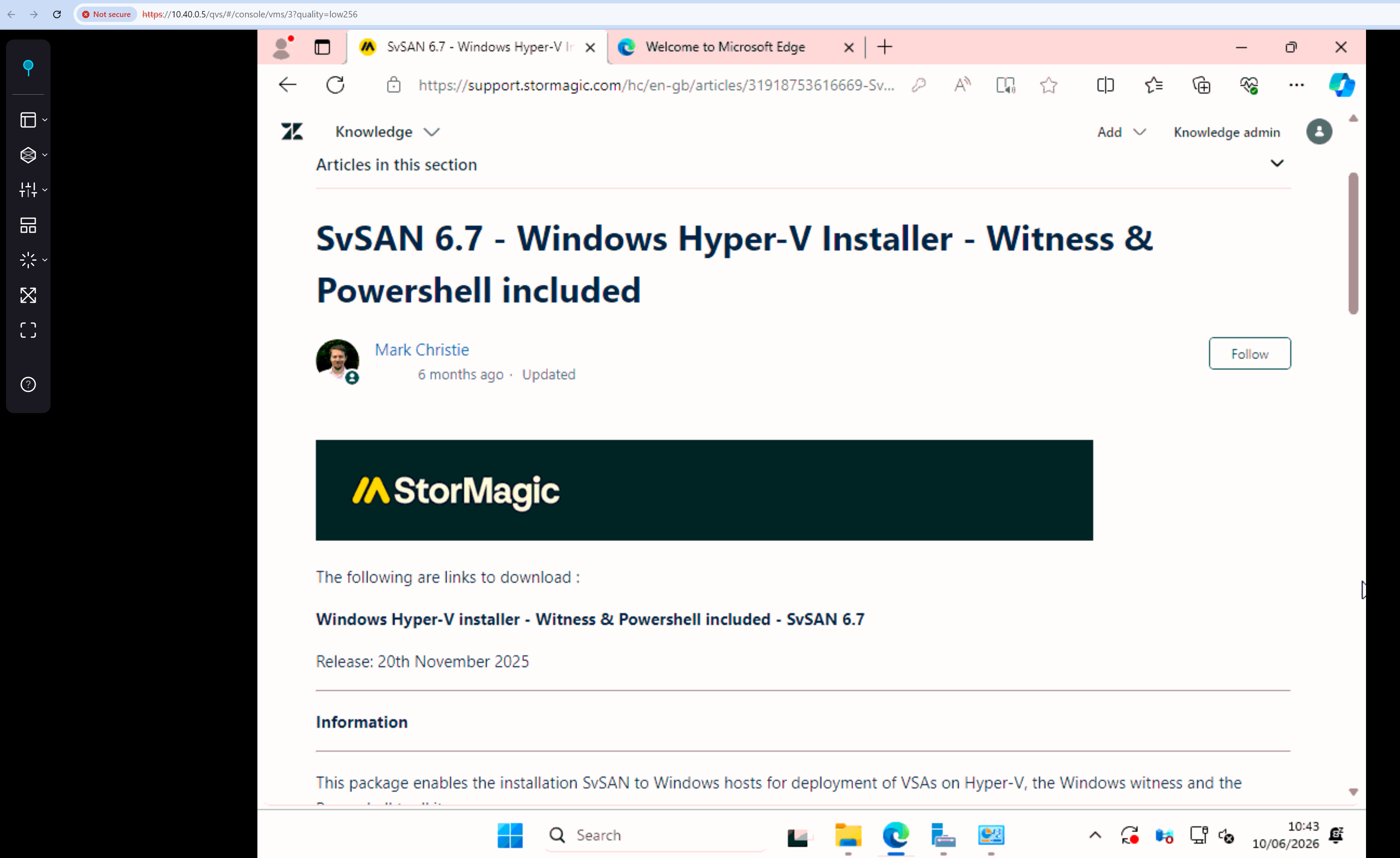
Task: Open Mark Christie's author profile link
Action: (x=422, y=350)
